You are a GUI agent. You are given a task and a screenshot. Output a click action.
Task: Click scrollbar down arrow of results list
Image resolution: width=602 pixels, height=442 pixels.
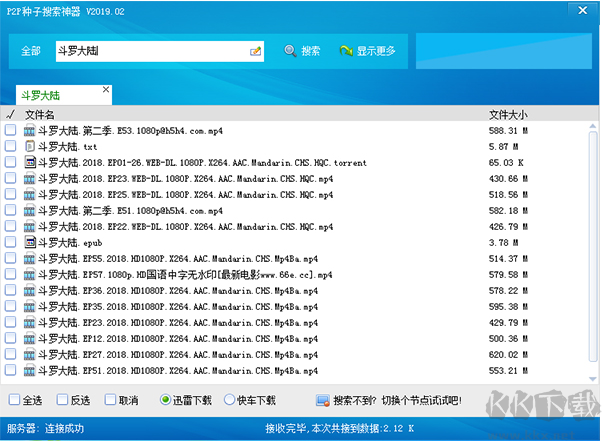592,379
